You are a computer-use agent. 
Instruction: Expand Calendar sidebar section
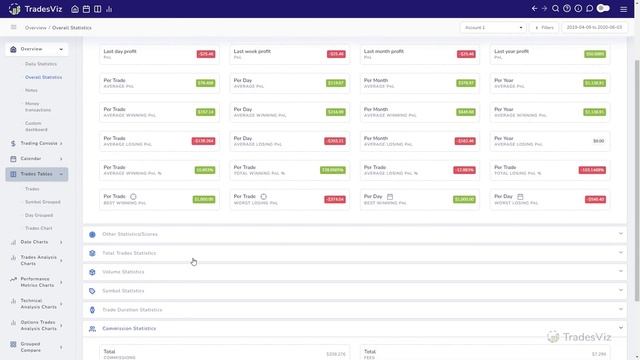point(37,159)
